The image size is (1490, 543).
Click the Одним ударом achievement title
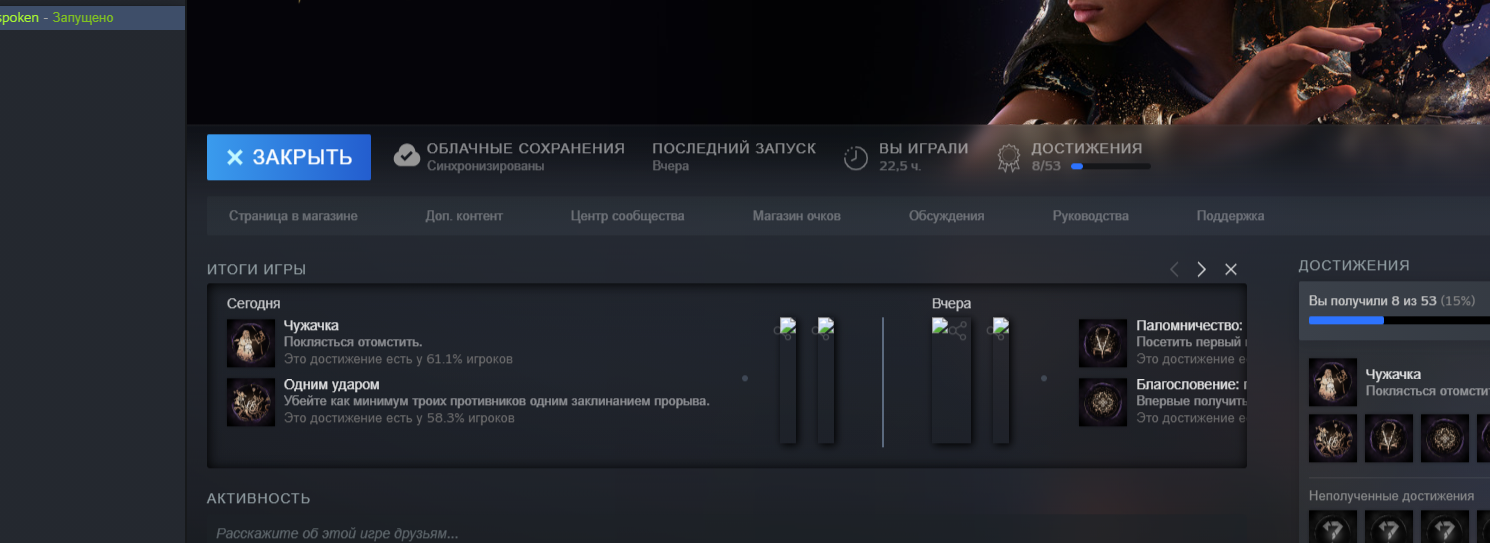click(331, 384)
